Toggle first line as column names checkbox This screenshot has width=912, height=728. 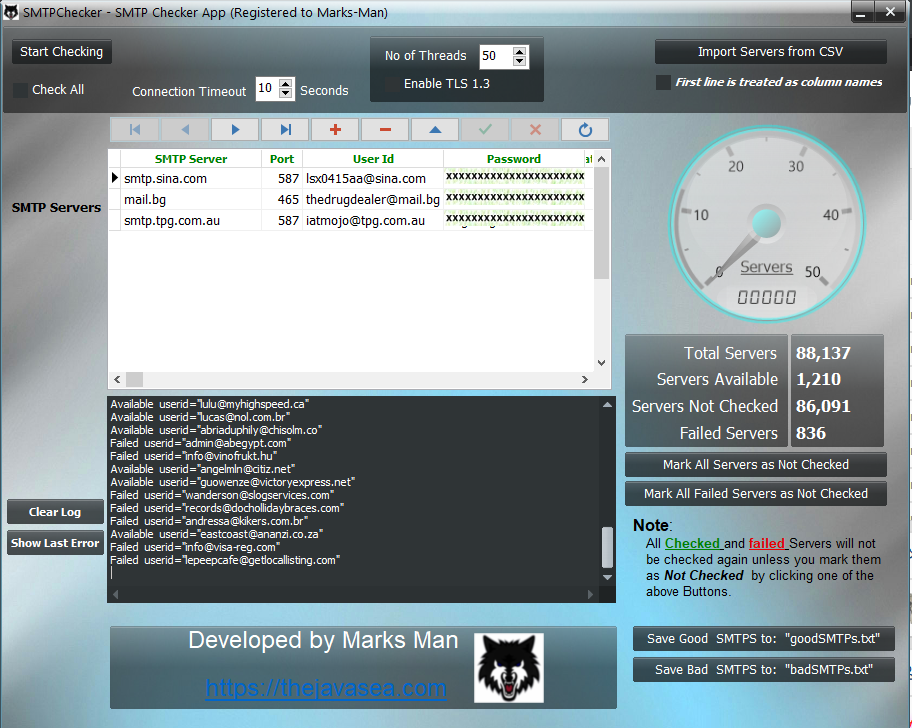click(x=663, y=83)
